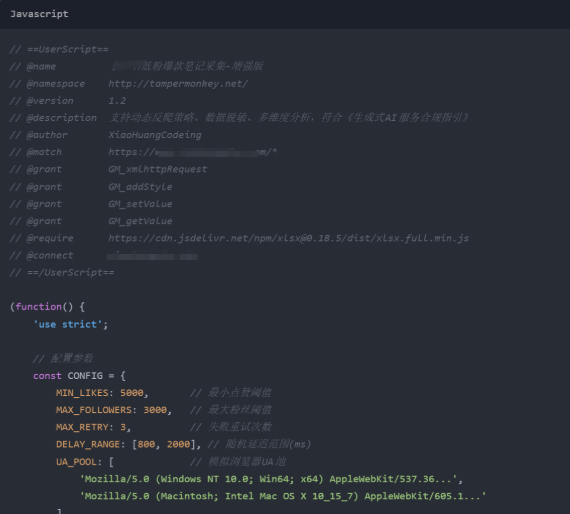Click the @version value 1.2

(117, 101)
